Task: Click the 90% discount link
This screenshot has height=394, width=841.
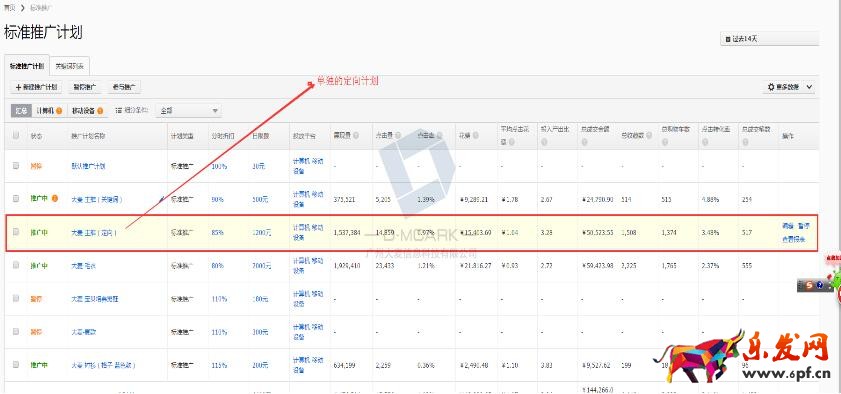Action: [217, 199]
